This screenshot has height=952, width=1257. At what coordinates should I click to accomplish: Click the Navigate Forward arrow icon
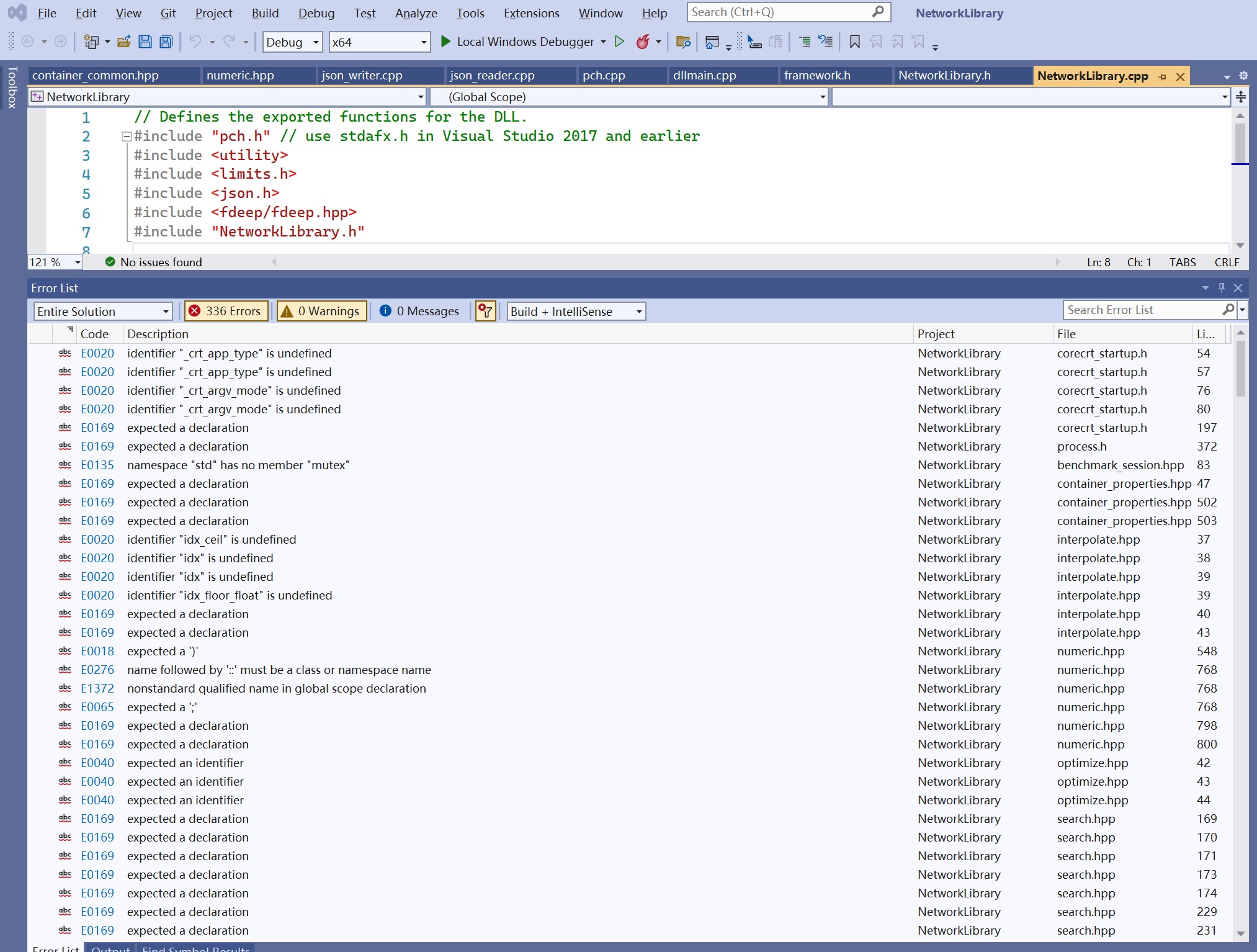[60, 42]
